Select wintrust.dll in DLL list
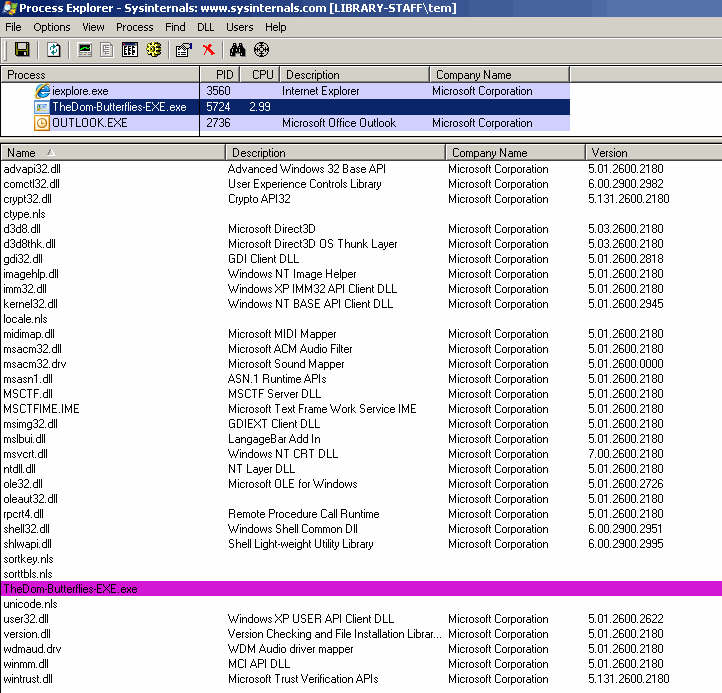 (x=28, y=679)
